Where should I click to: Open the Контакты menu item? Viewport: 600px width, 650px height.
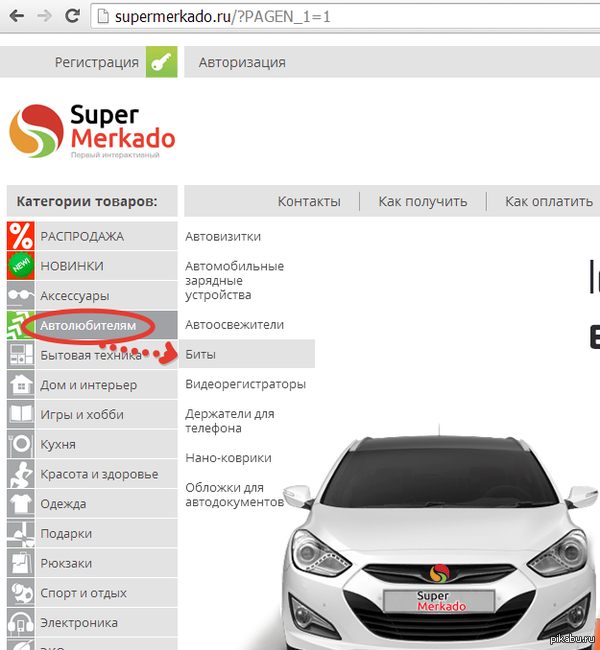[309, 201]
